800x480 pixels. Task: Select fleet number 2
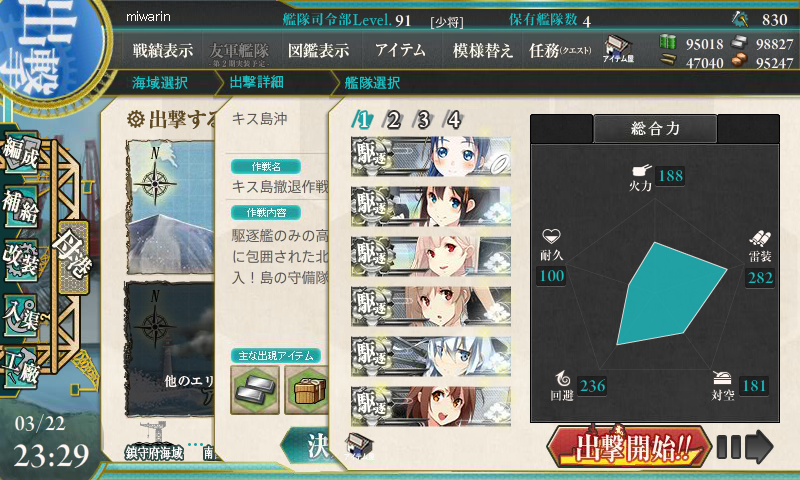click(x=392, y=120)
